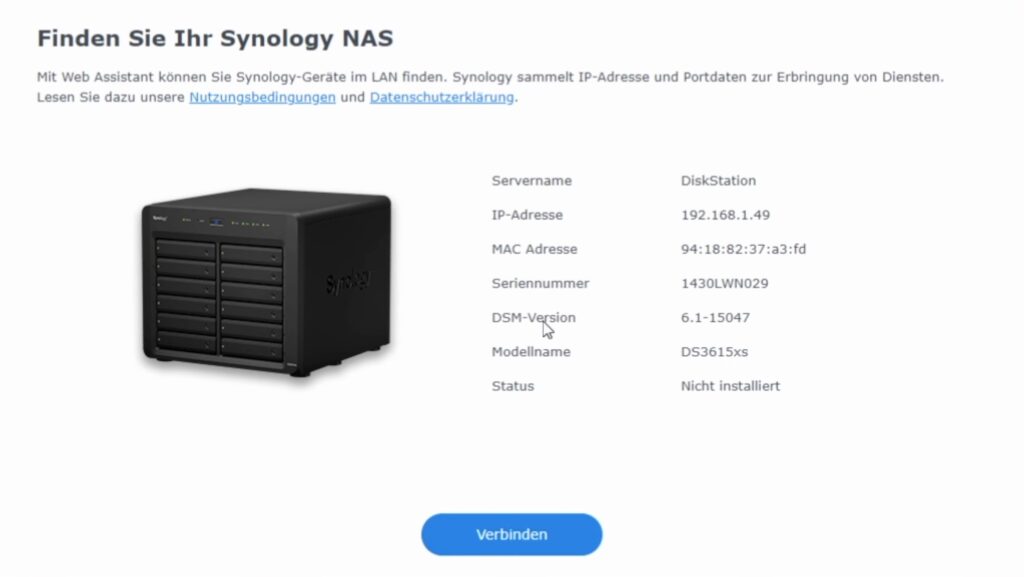The width and height of the screenshot is (1024, 577).
Task: Select the IP address 192.168.1.49
Action: click(x=725, y=215)
